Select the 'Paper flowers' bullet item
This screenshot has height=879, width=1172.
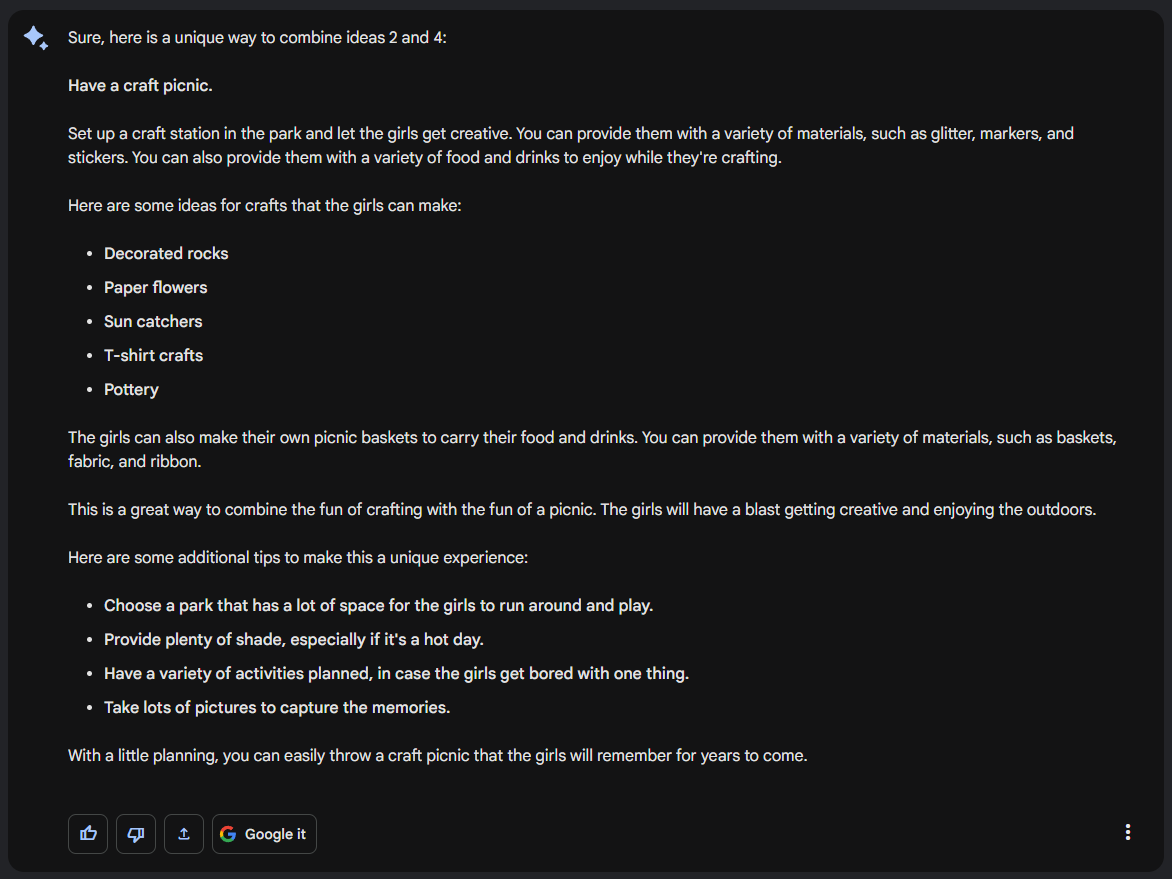coord(156,288)
